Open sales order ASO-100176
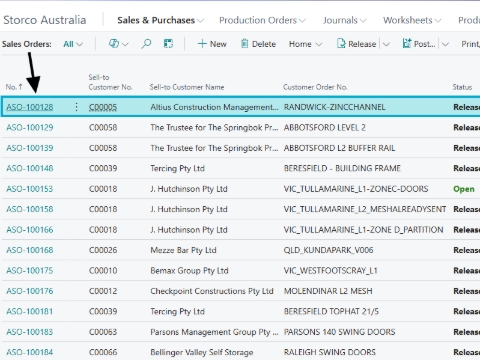 click(30, 291)
